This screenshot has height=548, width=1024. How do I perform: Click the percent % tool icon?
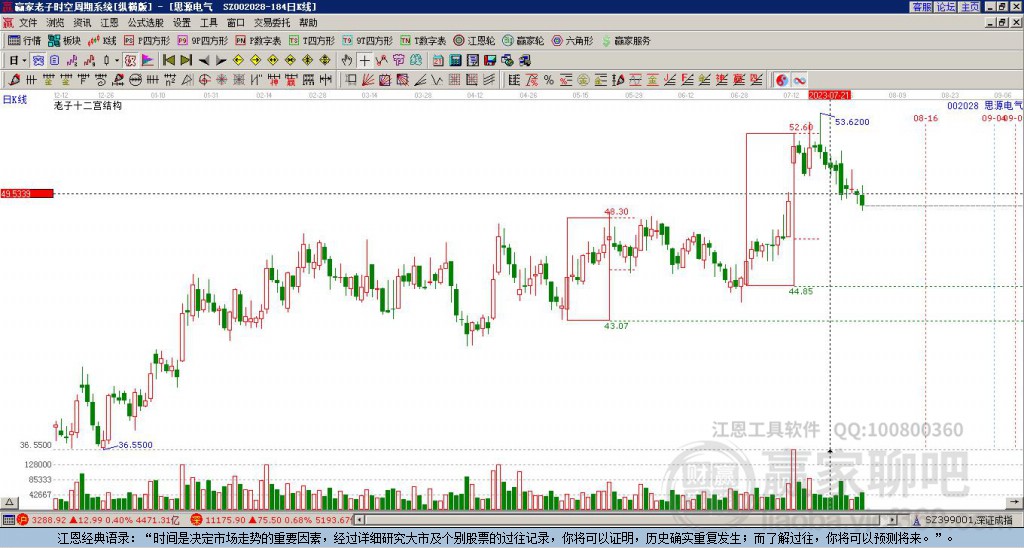point(549,80)
